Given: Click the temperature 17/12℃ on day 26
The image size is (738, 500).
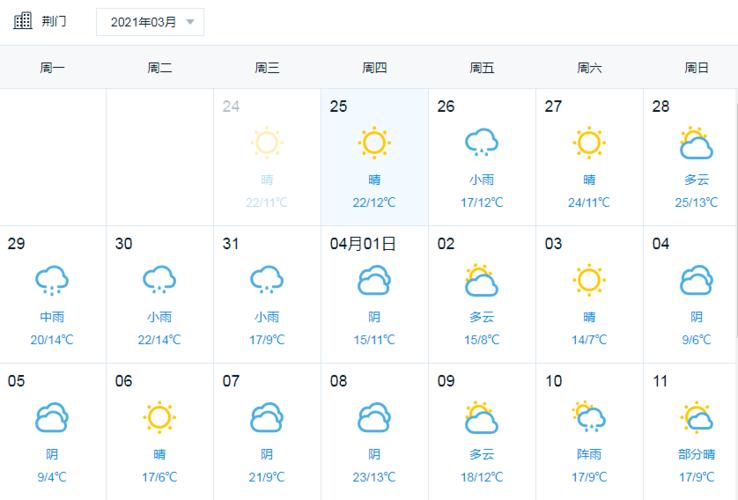Looking at the screenshot, I should [481, 202].
